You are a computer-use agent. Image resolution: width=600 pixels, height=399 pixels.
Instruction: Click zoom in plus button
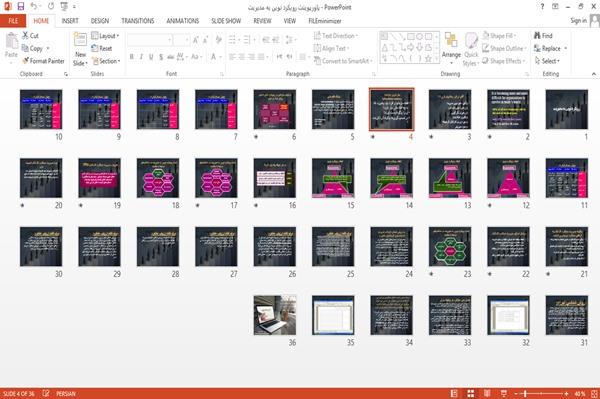click(566, 393)
